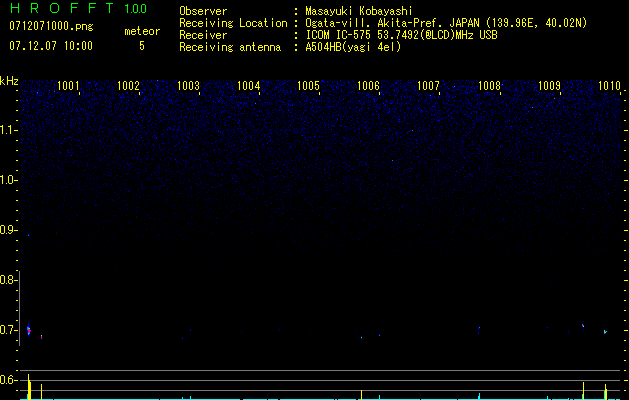Click the 1.1 kHz frequency label

[8, 130]
